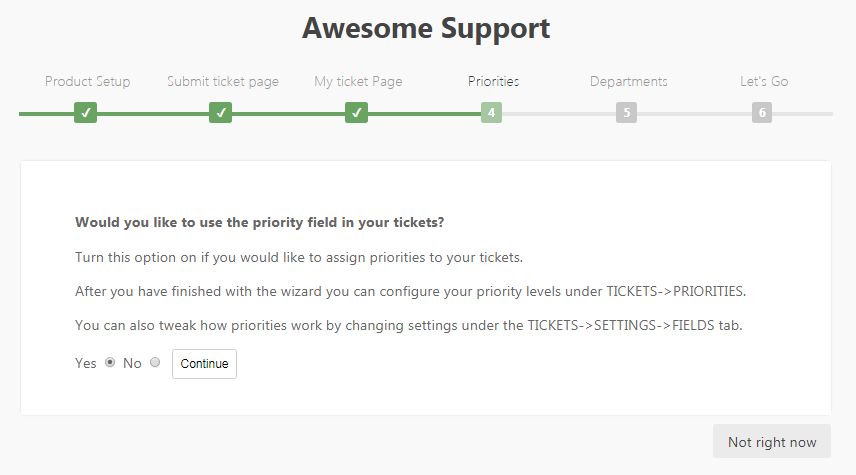This screenshot has height=475, width=856.
Task: Click the Not right now button
Action: tap(771, 442)
